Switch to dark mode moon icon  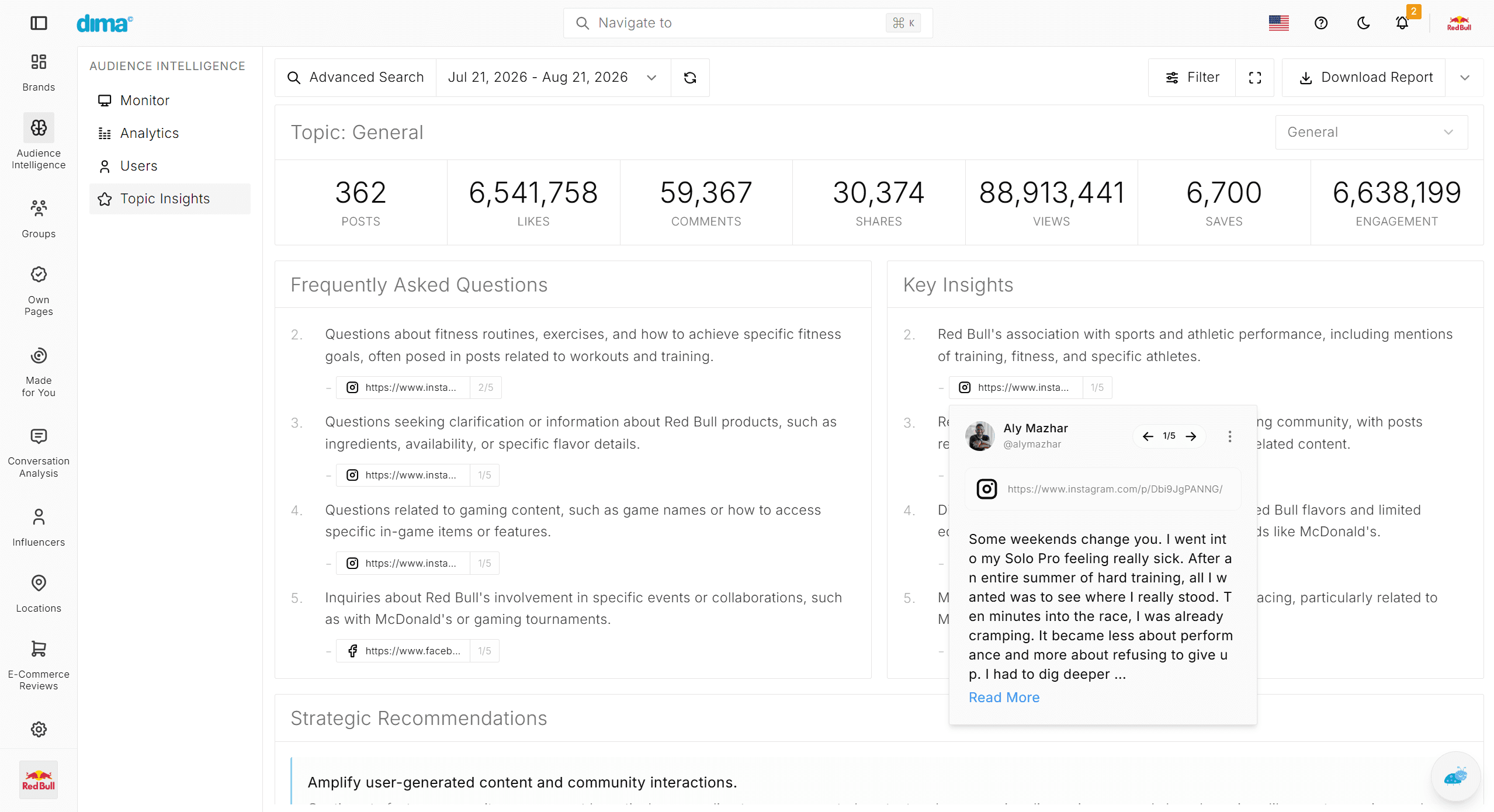point(1363,23)
